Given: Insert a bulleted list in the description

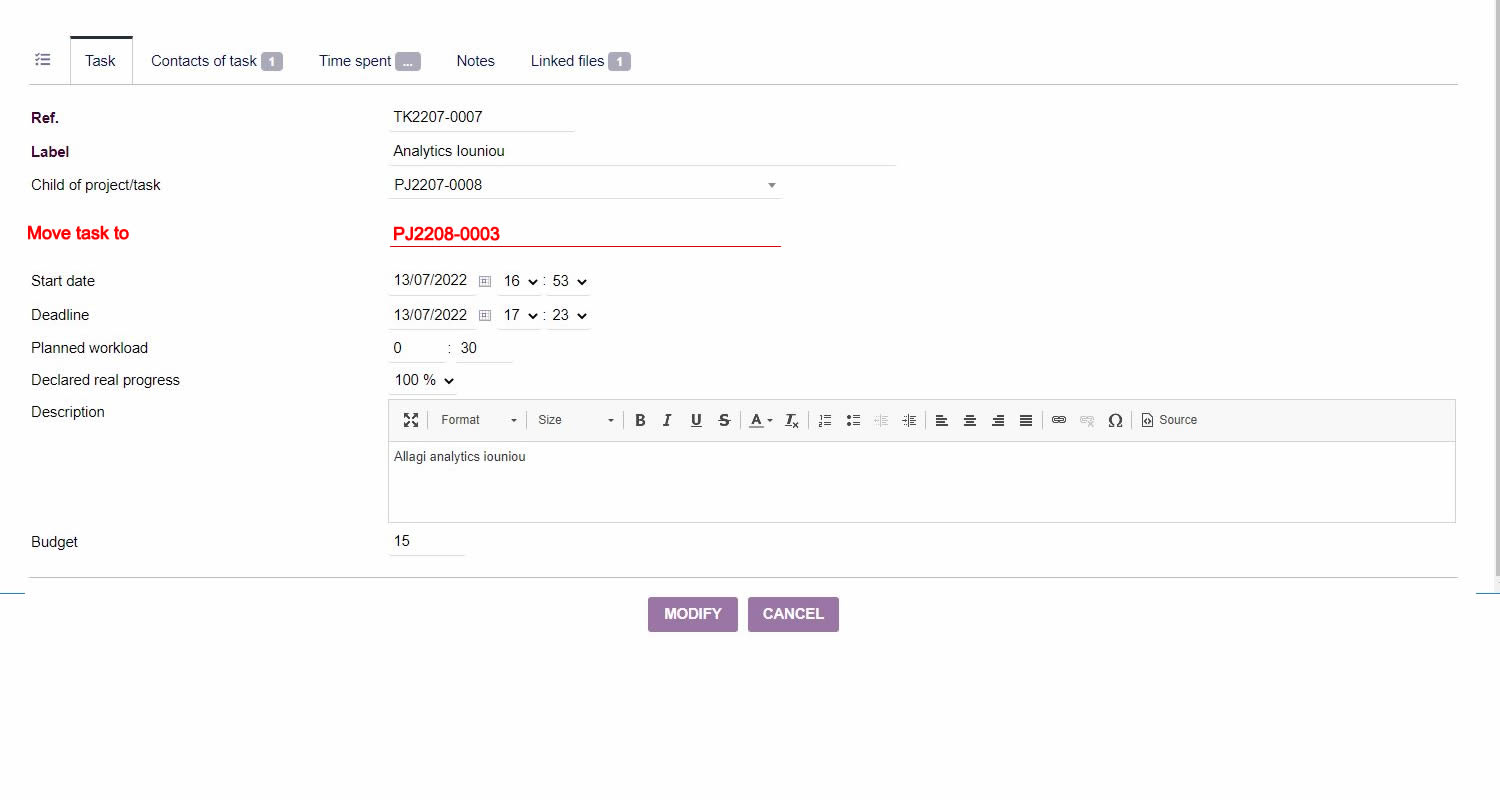Looking at the screenshot, I should coord(853,420).
